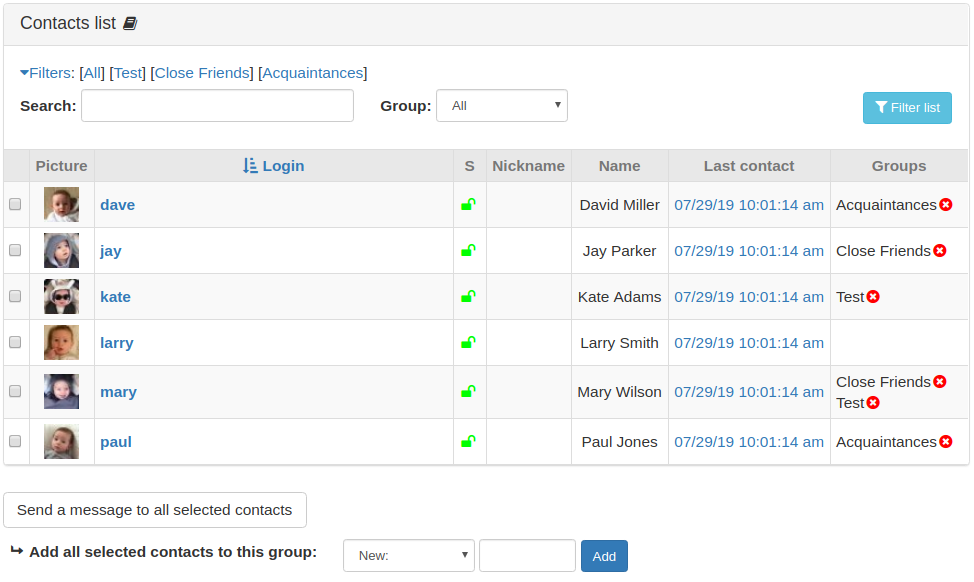
Task: Click the Last contact column header
Action: pos(749,166)
